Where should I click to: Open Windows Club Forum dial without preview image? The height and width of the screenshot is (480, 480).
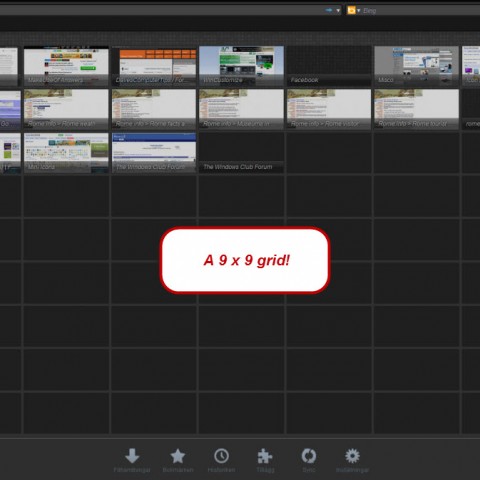pyautogui.click(x=241, y=153)
